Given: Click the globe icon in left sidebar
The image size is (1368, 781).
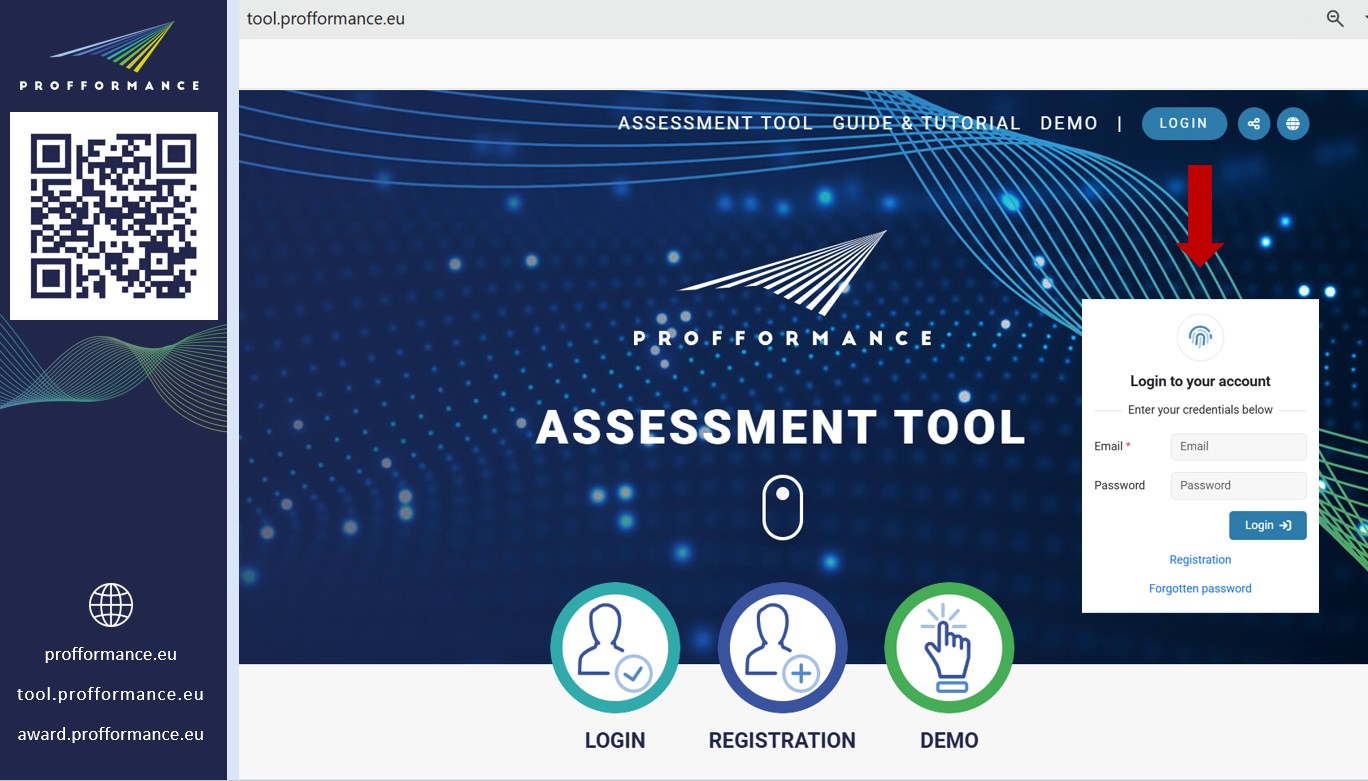Looking at the screenshot, I should click(x=111, y=605).
